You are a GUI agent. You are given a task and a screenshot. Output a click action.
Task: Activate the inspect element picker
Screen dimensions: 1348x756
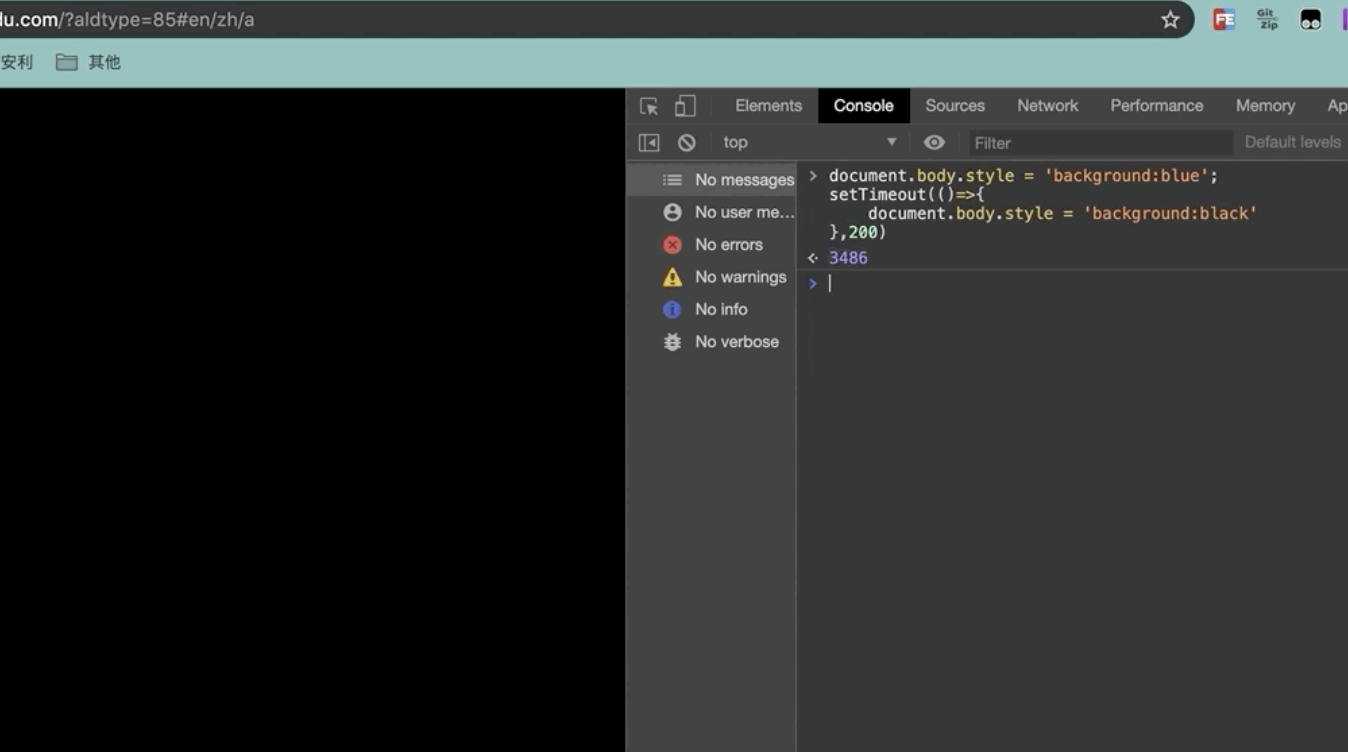tap(649, 106)
